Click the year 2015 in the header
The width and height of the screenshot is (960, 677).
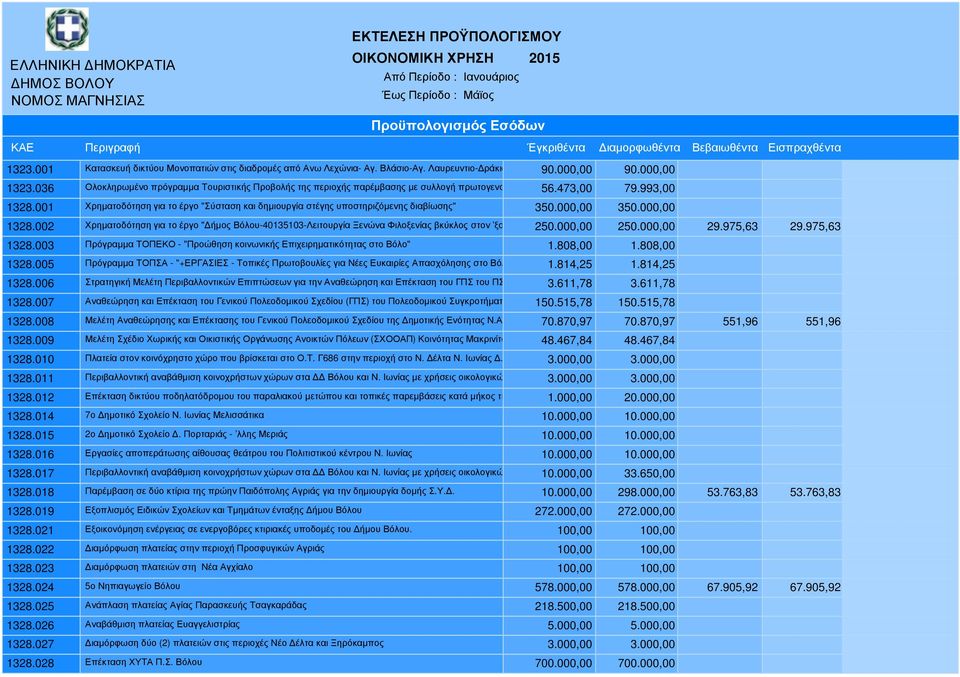544,58
